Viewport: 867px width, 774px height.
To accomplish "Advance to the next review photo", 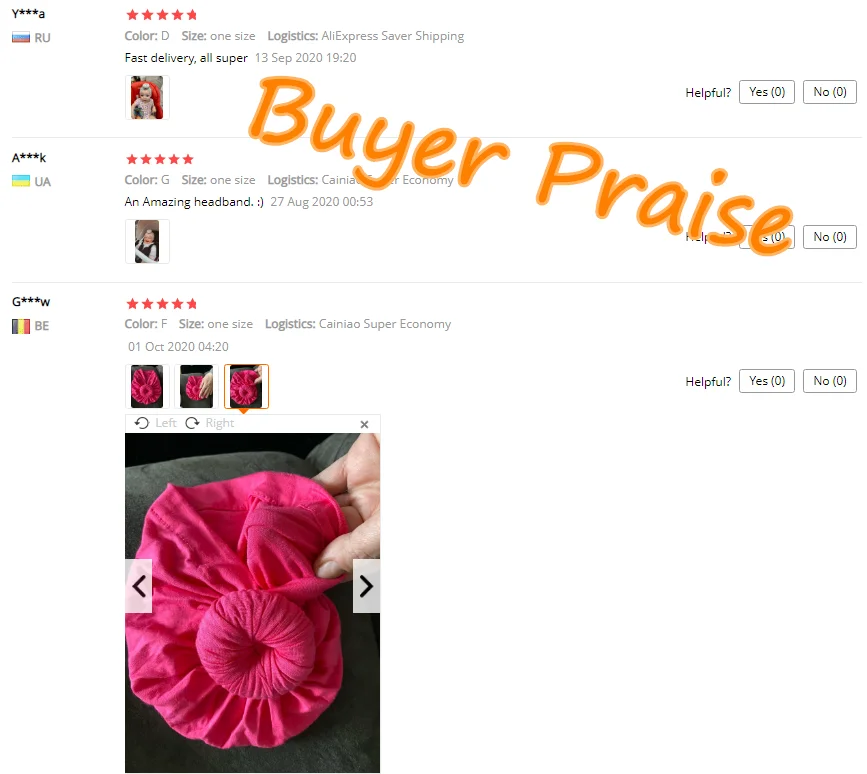I will coord(367,586).
